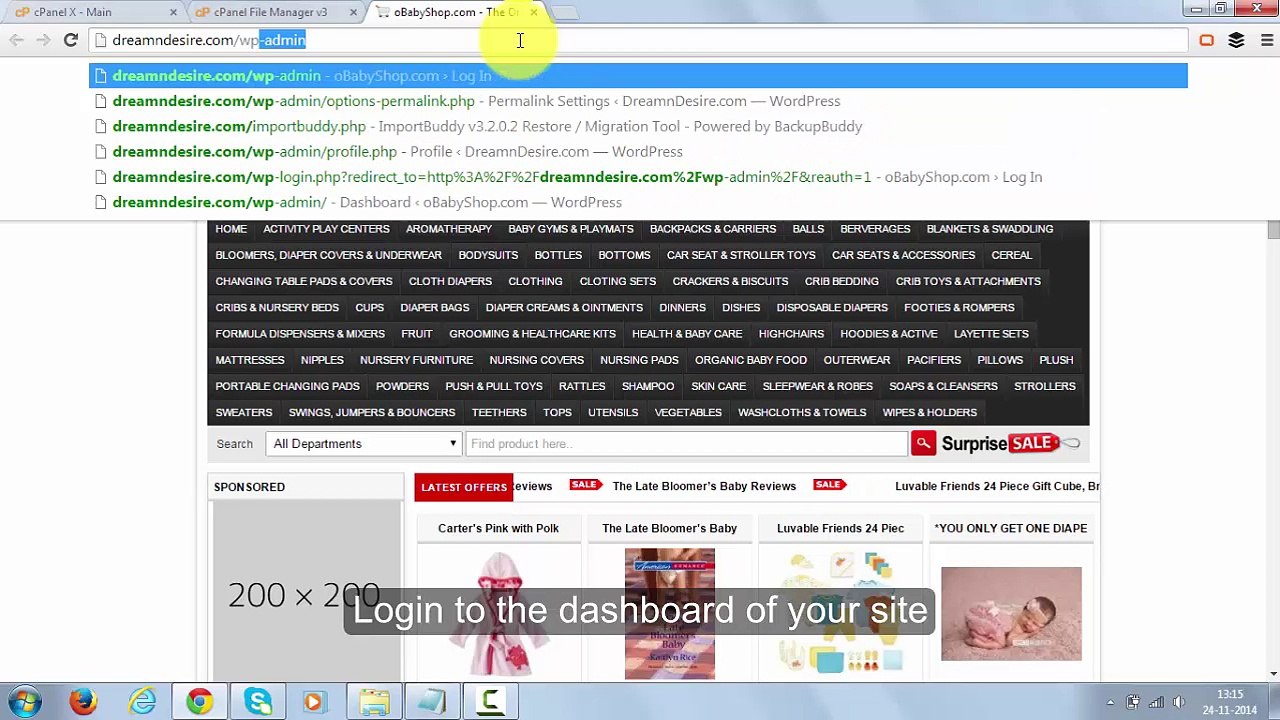Screen dimensions: 1280x720
Task: Choose the wp-login.php redirect suggestion
Action: [638, 177]
